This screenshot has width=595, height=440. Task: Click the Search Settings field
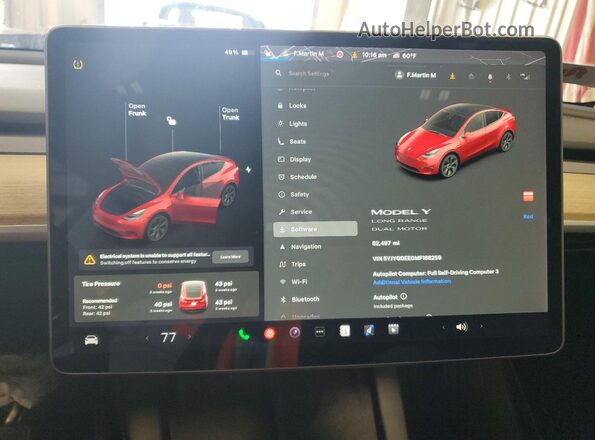point(309,73)
